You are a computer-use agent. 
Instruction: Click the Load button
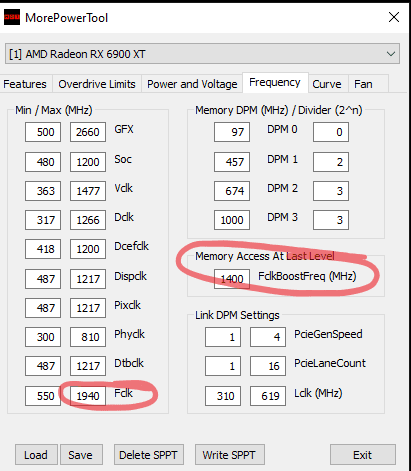(36, 455)
